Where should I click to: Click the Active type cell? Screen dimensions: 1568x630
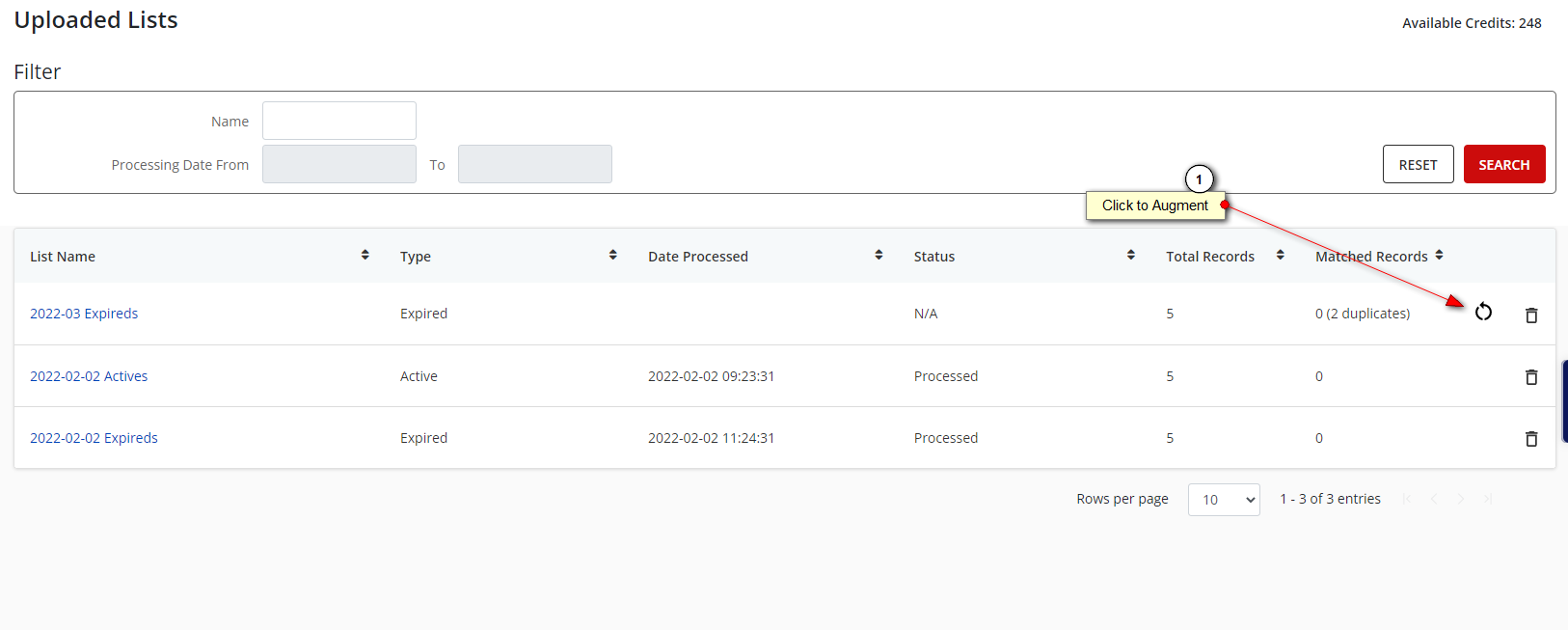[419, 376]
